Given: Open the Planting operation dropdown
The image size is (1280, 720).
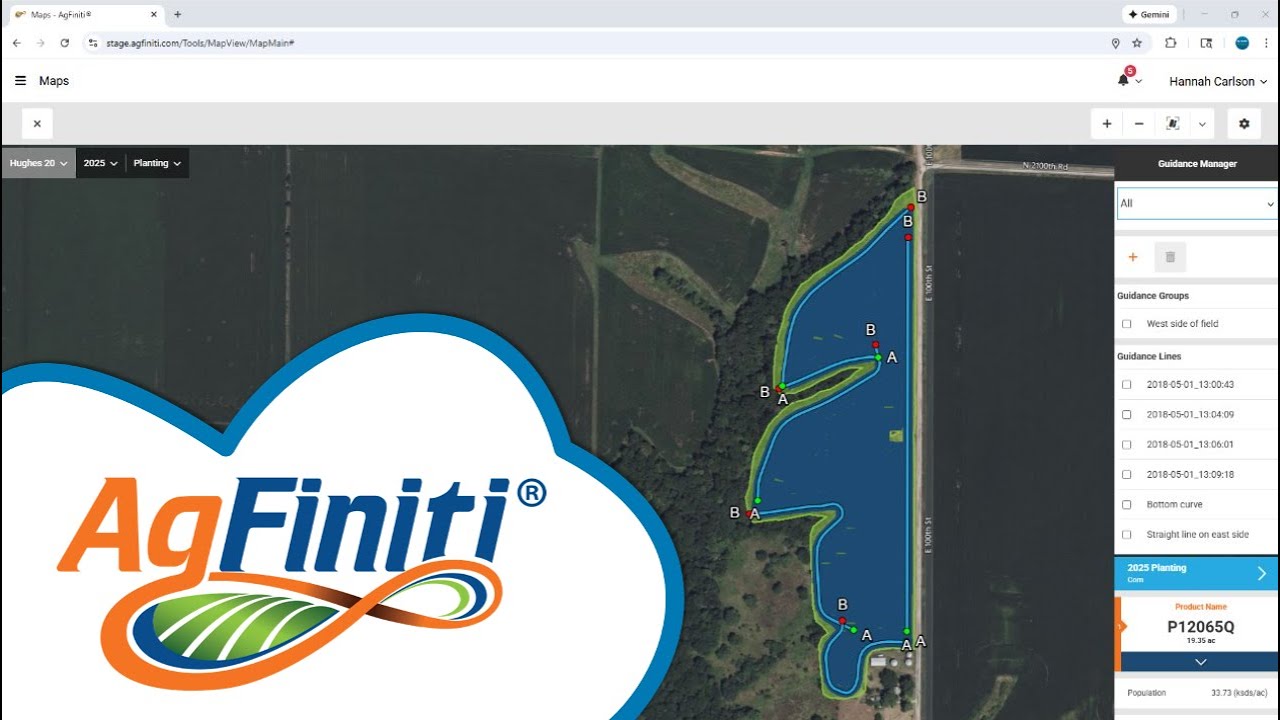Looking at the screenshot, I should pyautogui.click(x=157, y=163).
